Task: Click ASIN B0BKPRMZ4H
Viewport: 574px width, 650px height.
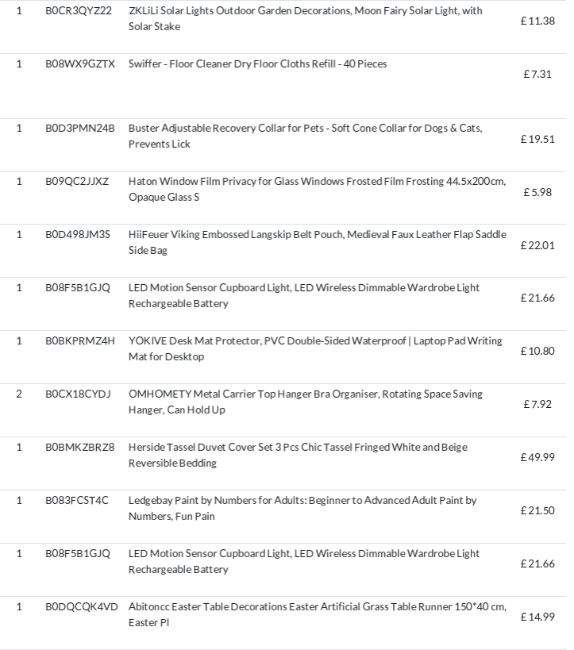Action: coord(80,341)
